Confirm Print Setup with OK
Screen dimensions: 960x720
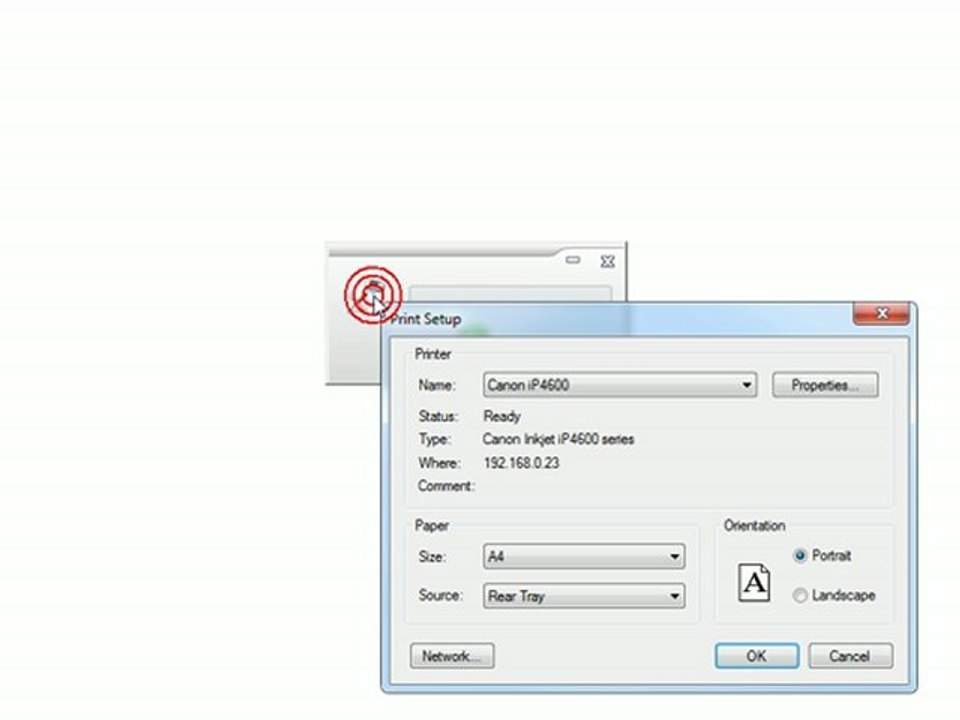757,656
